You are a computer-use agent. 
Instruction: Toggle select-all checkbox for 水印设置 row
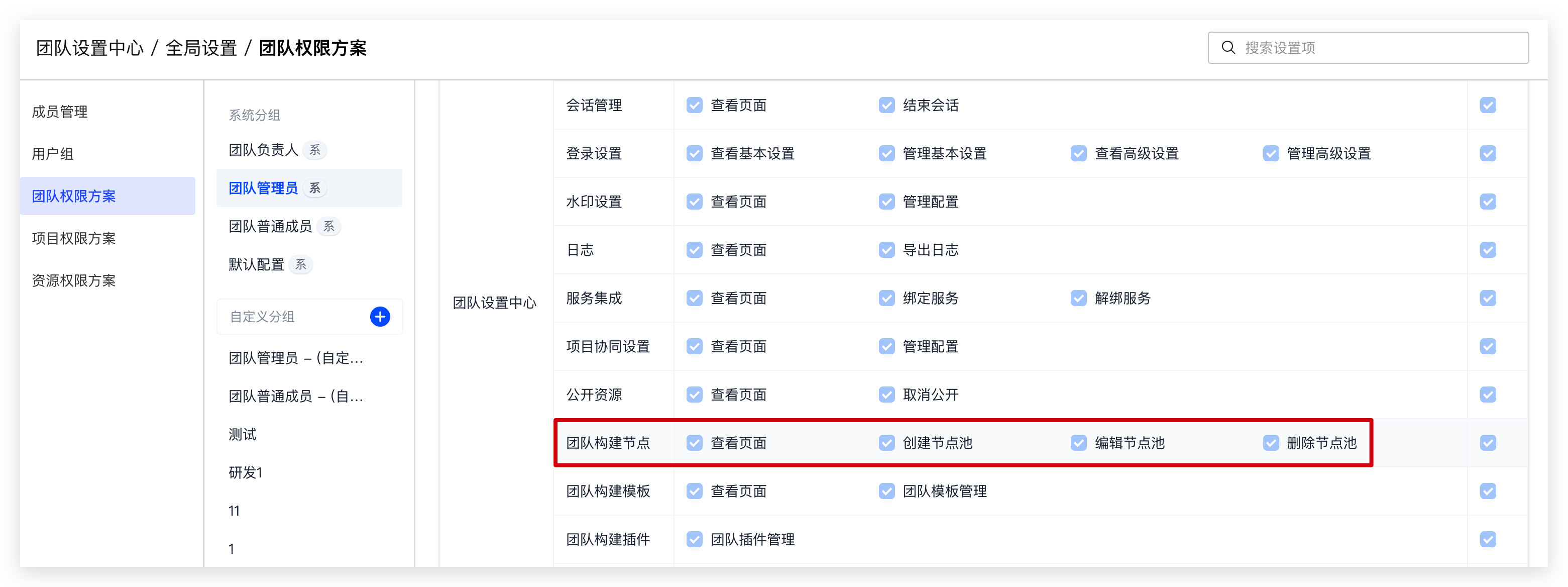[x=1488, y=202]
